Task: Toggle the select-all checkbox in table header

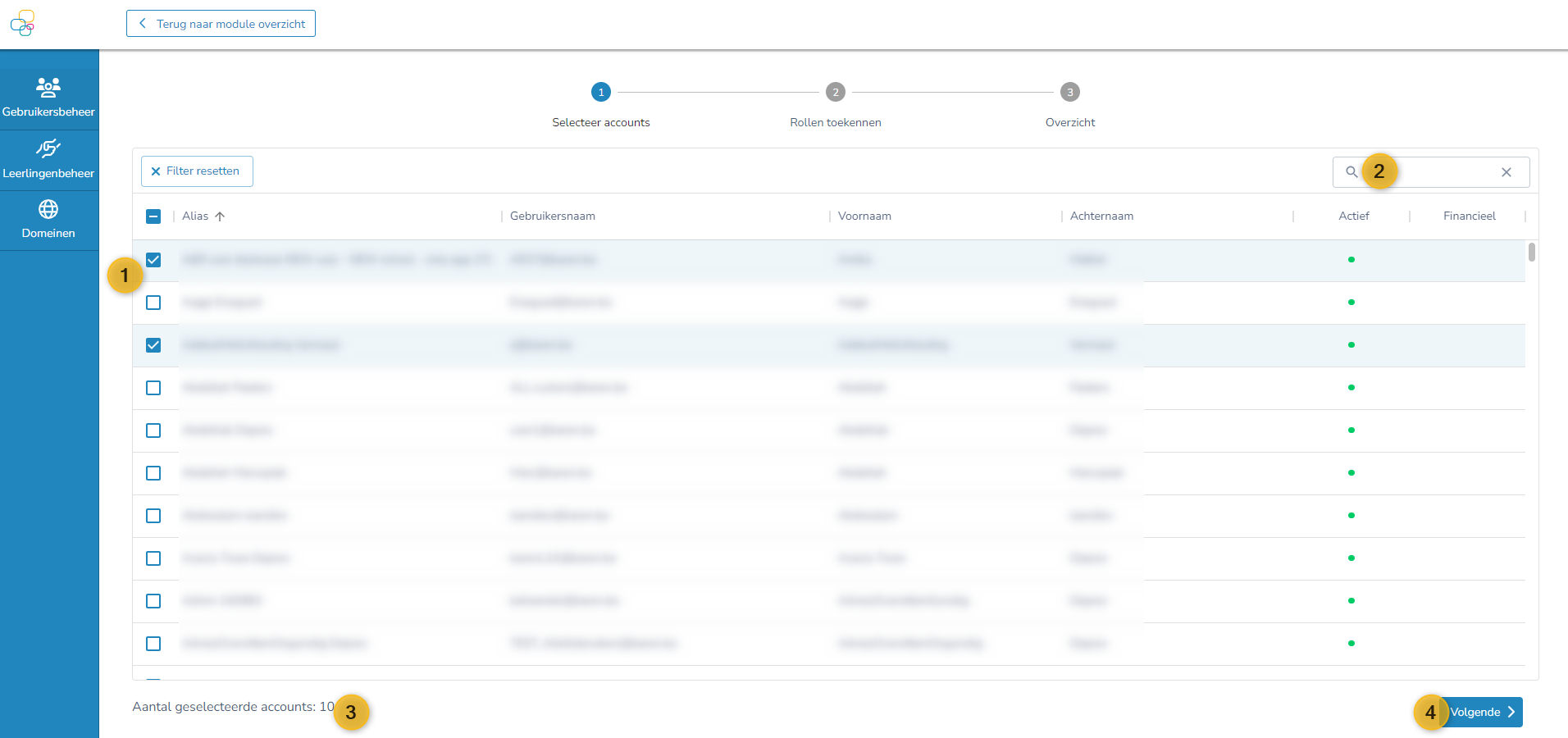Action: pyautogui.click(x=153, y=216)
